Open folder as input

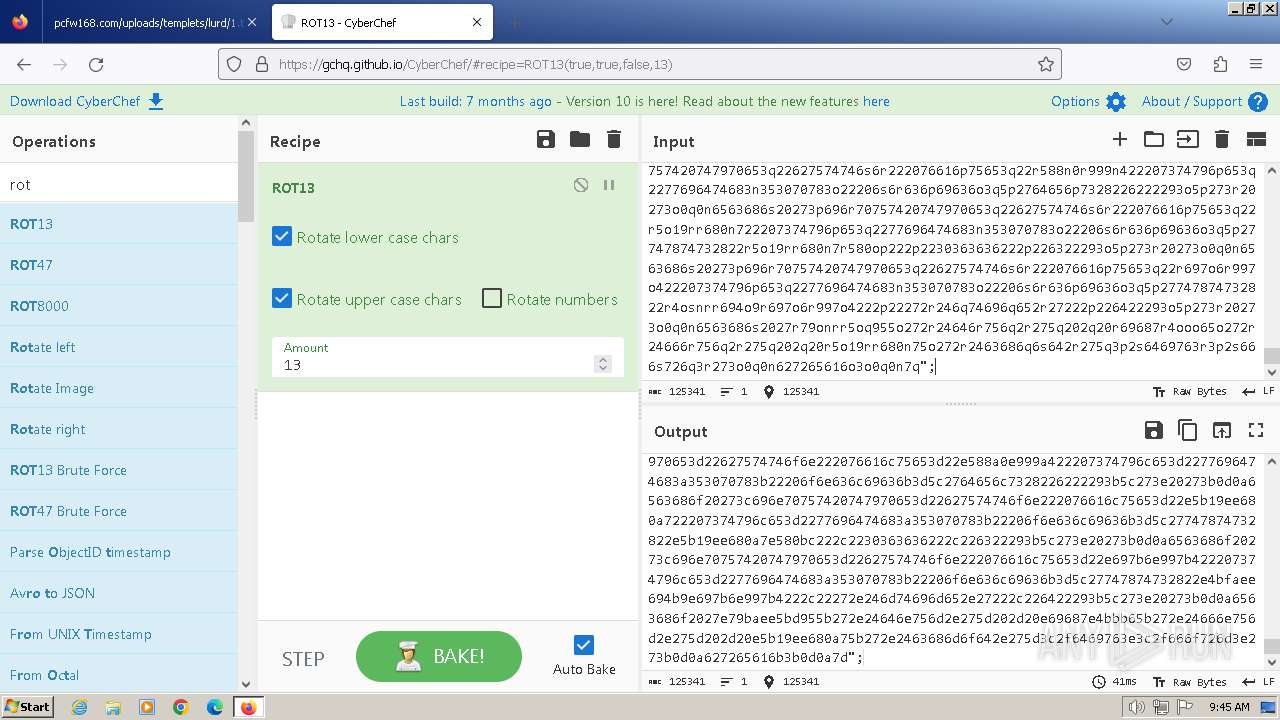click(x=1154, y=140)
